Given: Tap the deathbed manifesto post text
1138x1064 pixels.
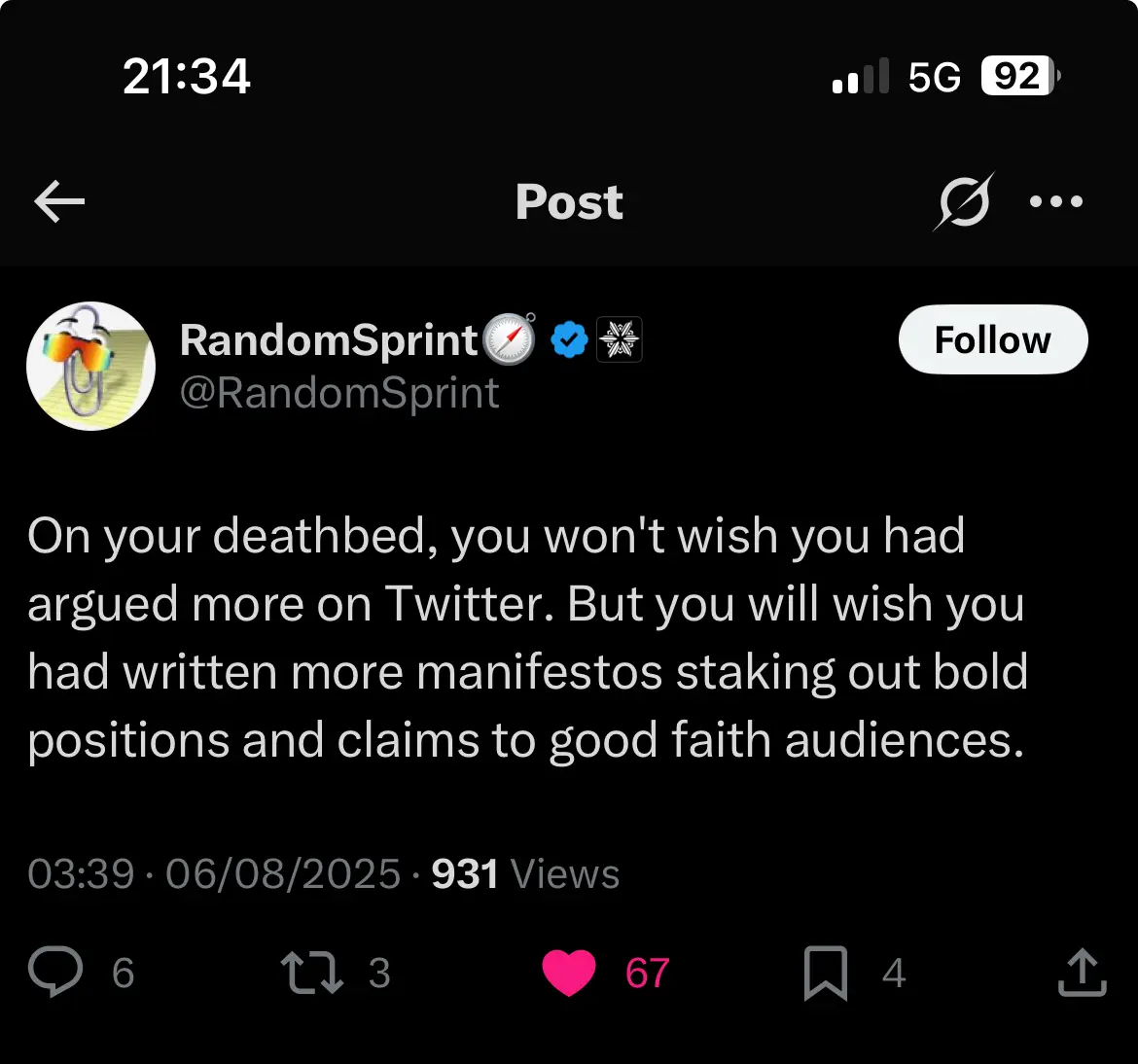Looking at the screenshot, I should 525,638.
